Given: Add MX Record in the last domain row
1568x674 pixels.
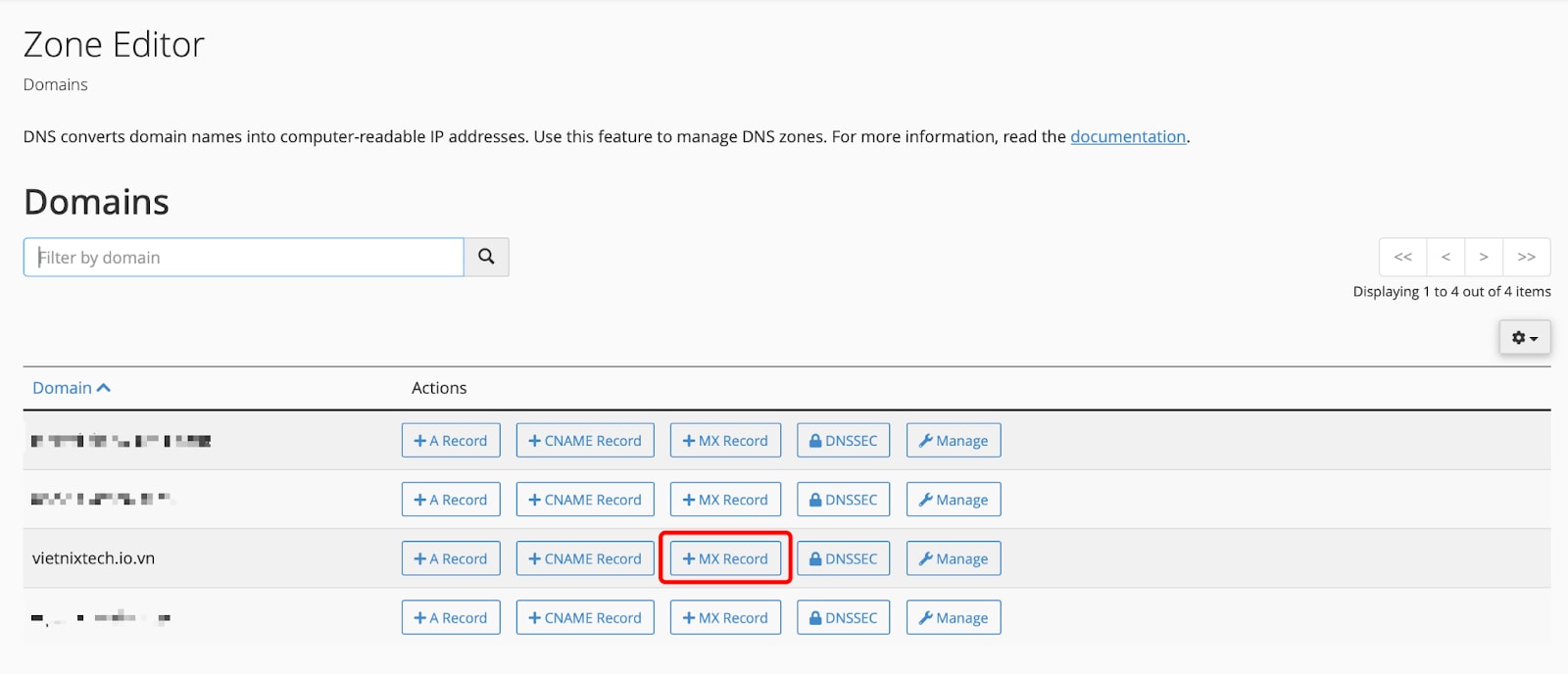Looking at the screenshot, I should (725, 618).
